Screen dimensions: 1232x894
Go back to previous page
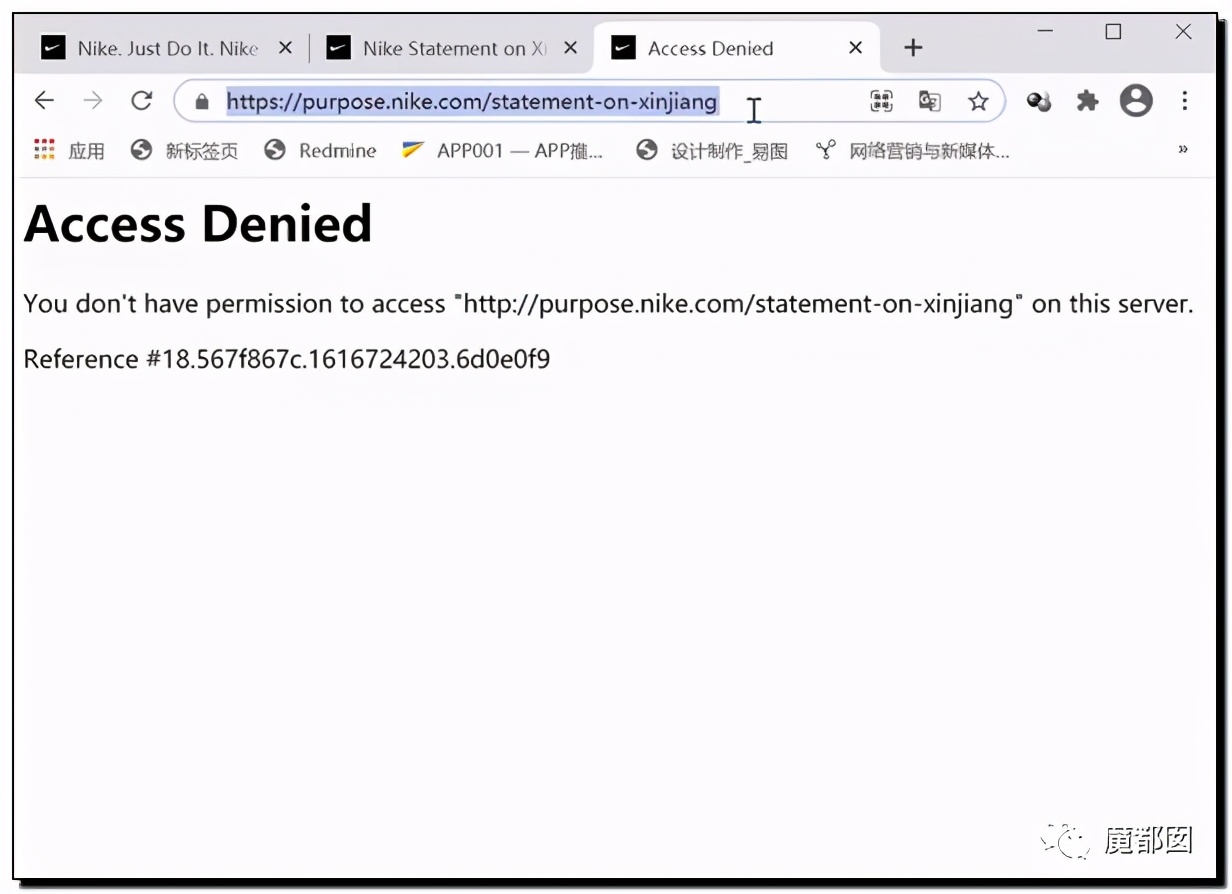[44, 100]
